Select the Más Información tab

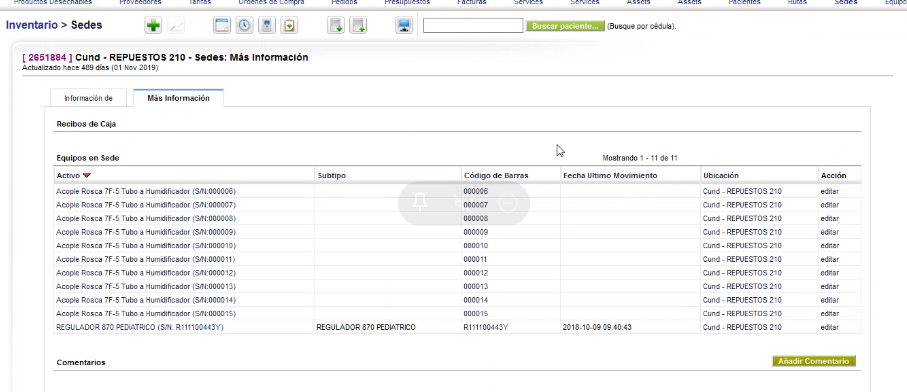tap(178, 98)
